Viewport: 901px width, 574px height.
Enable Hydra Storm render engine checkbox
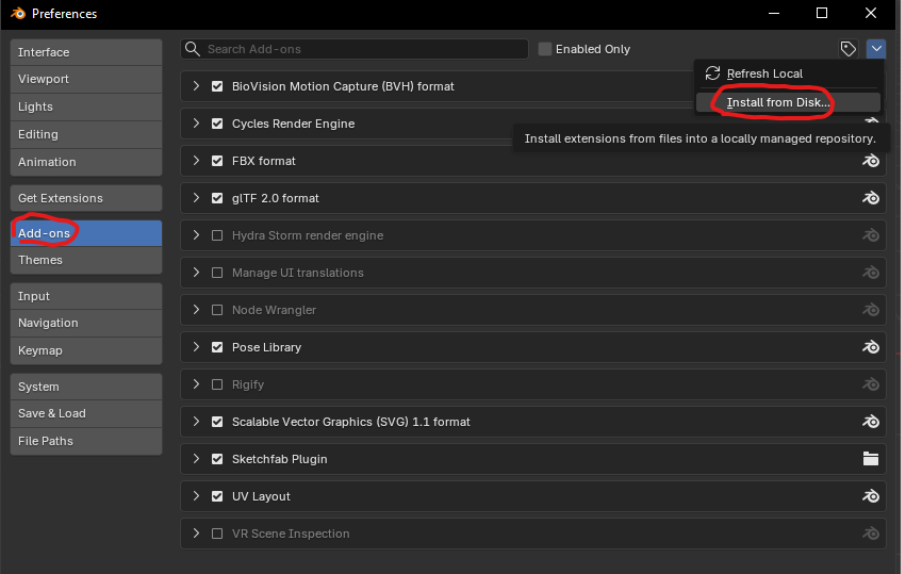[x=217, y=235]
